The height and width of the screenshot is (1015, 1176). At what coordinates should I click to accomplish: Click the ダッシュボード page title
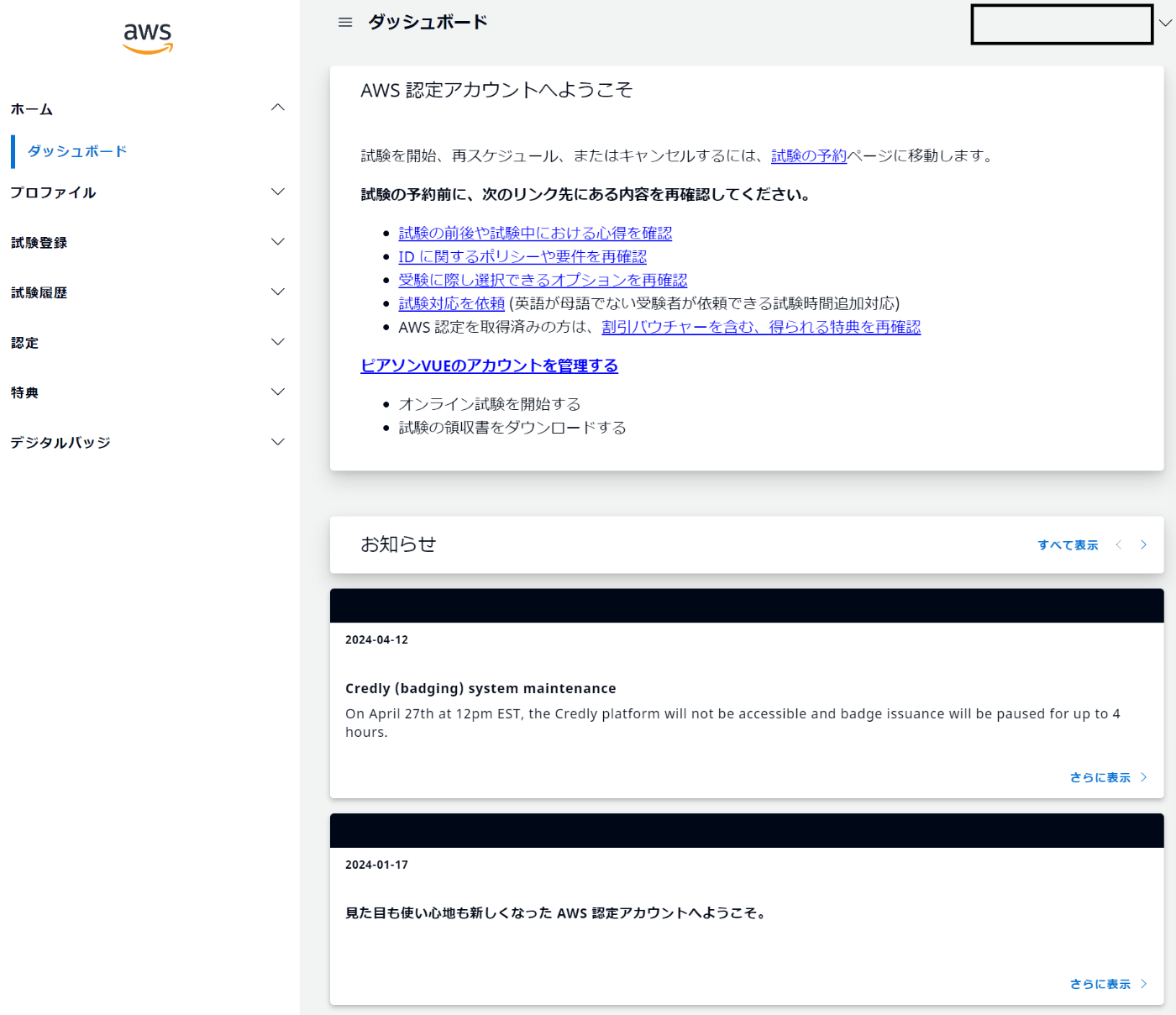[x=428, y=23]
